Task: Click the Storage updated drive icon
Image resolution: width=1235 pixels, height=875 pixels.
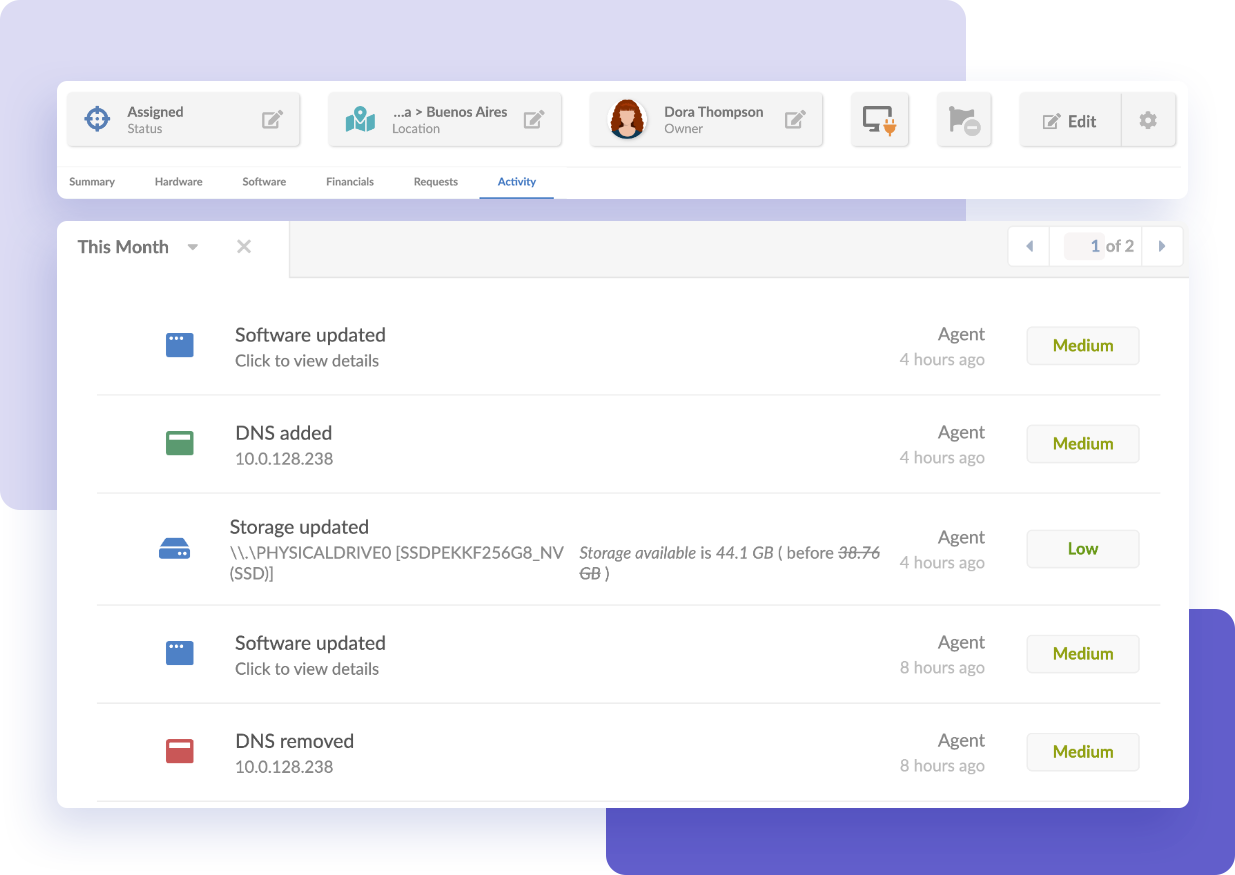Action: (x=175, y=548)
